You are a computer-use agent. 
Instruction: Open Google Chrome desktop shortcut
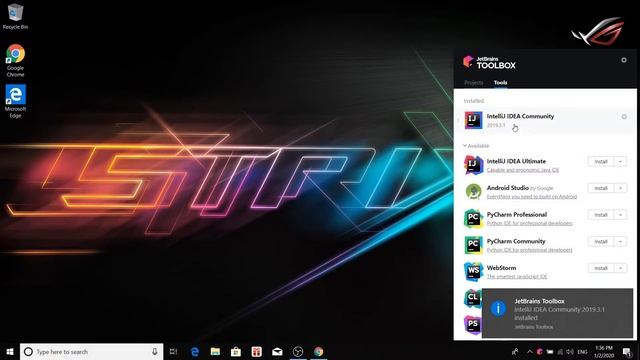pyautogui.click(x=15, y=60)
